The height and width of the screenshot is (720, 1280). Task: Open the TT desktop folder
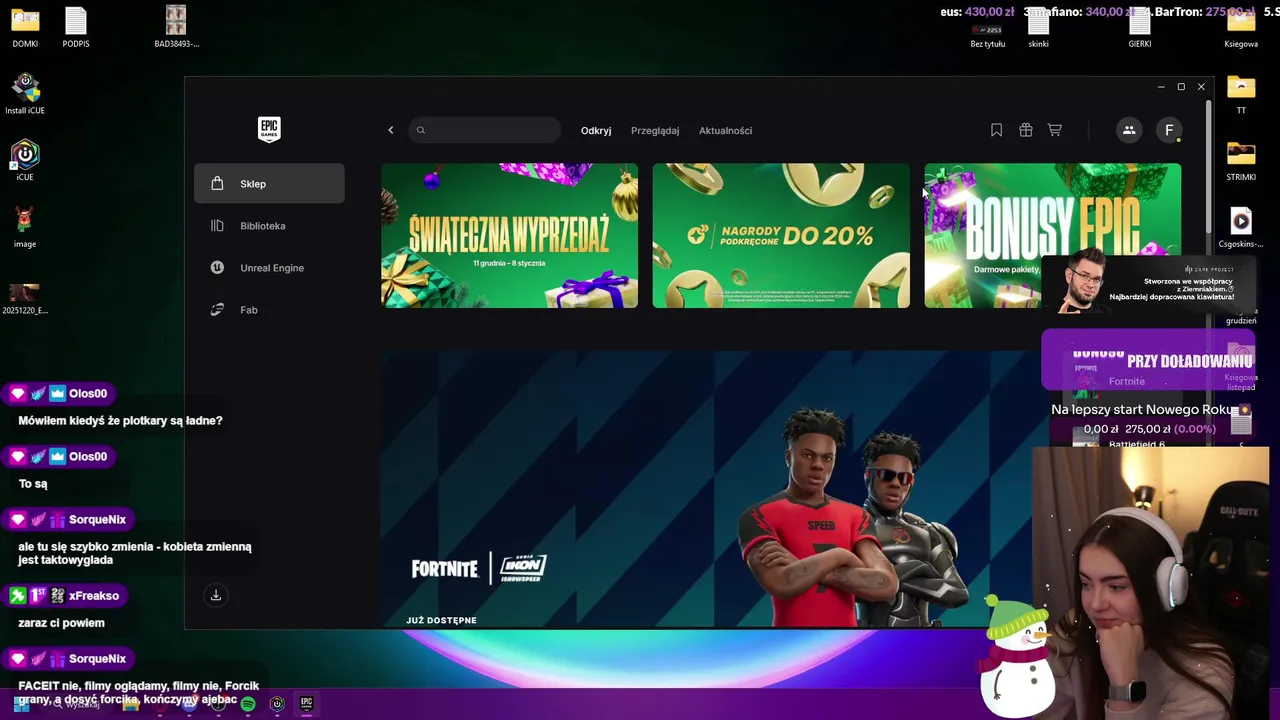coord(1241,95)
